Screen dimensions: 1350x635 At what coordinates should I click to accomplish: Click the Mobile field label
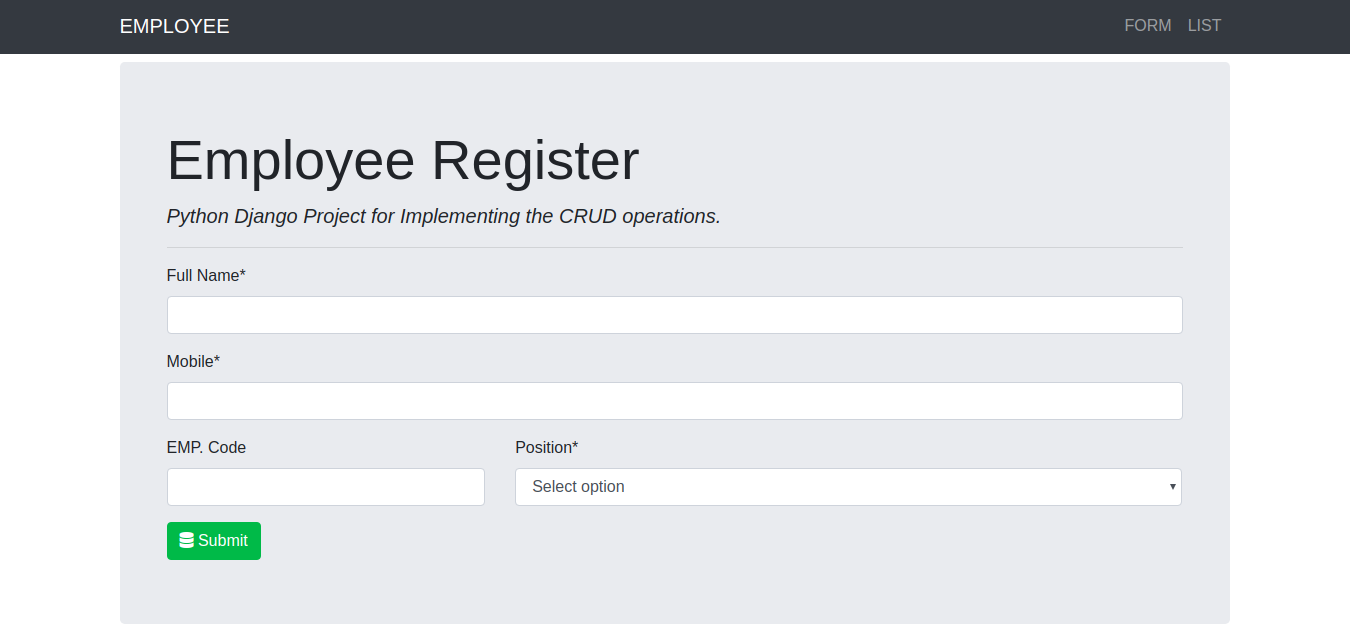pos(193,361)
